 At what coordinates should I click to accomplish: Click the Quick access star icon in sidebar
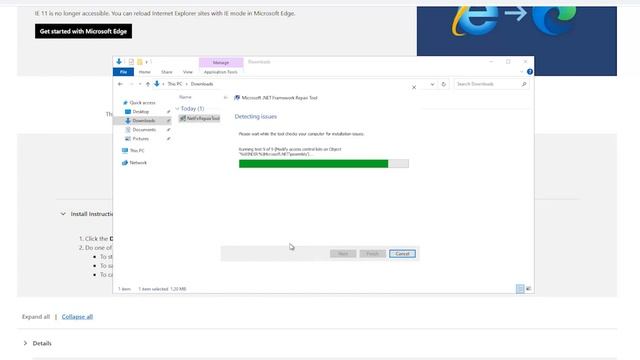[125, 102]
